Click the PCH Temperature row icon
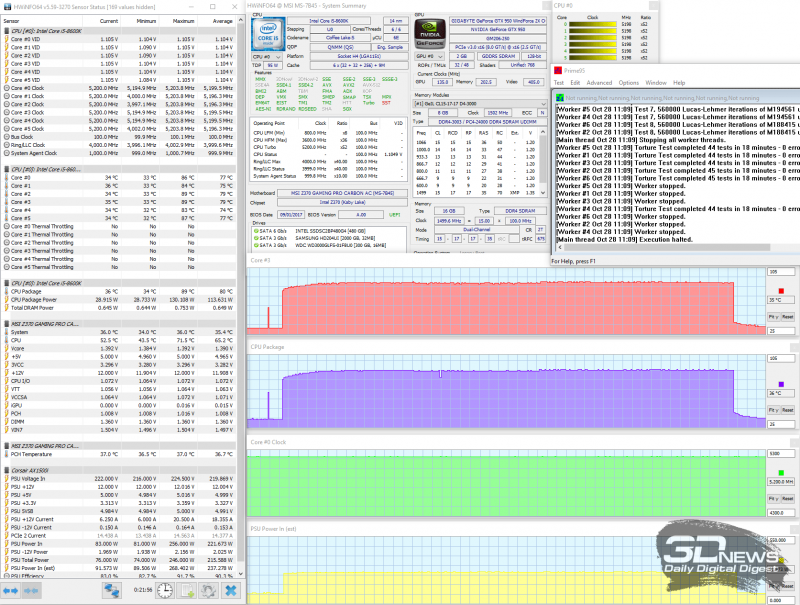Viewport: 800px width, 605px height. [x=7, y=454]
